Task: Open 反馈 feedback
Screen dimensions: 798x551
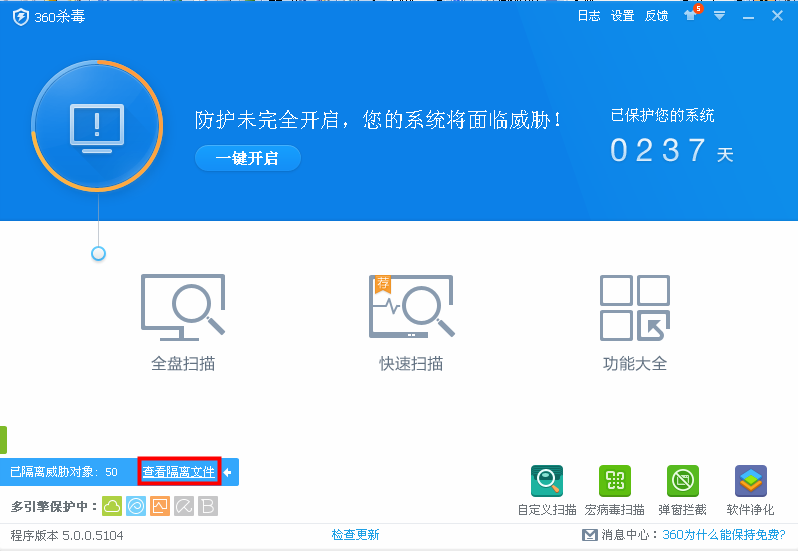Action: (656, 16)
